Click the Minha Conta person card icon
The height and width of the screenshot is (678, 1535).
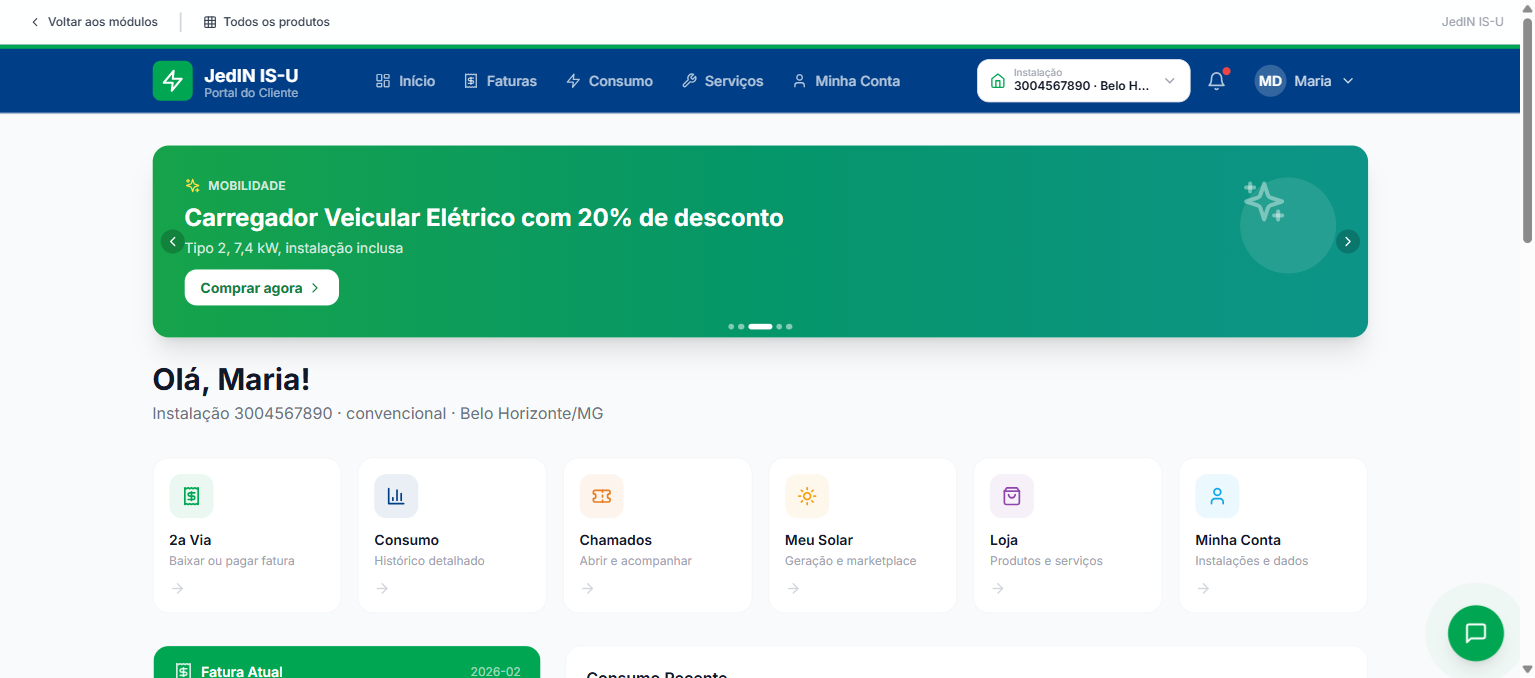(1216, 496)
